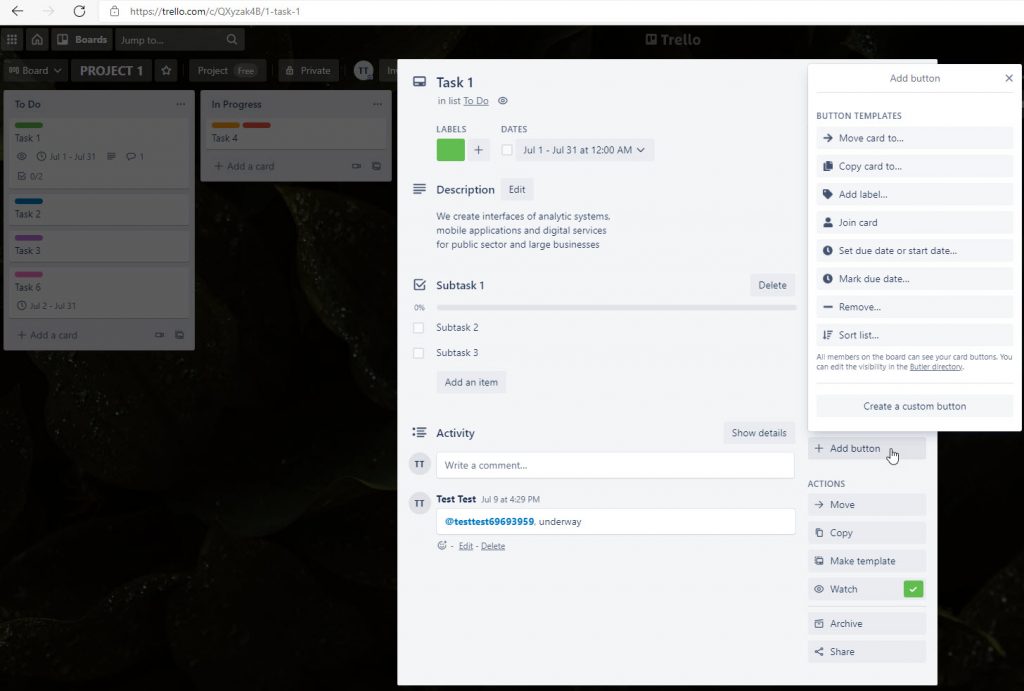Check the Subtask 3 checkbox
Viewport: 1024px width, 691px height.
tap(419, 353)
